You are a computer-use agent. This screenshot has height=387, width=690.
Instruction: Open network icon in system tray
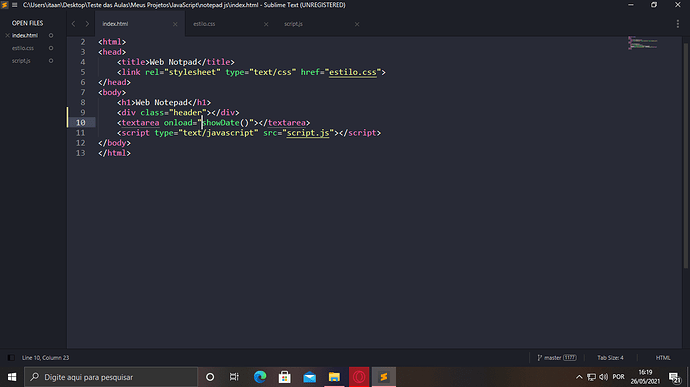591,377
